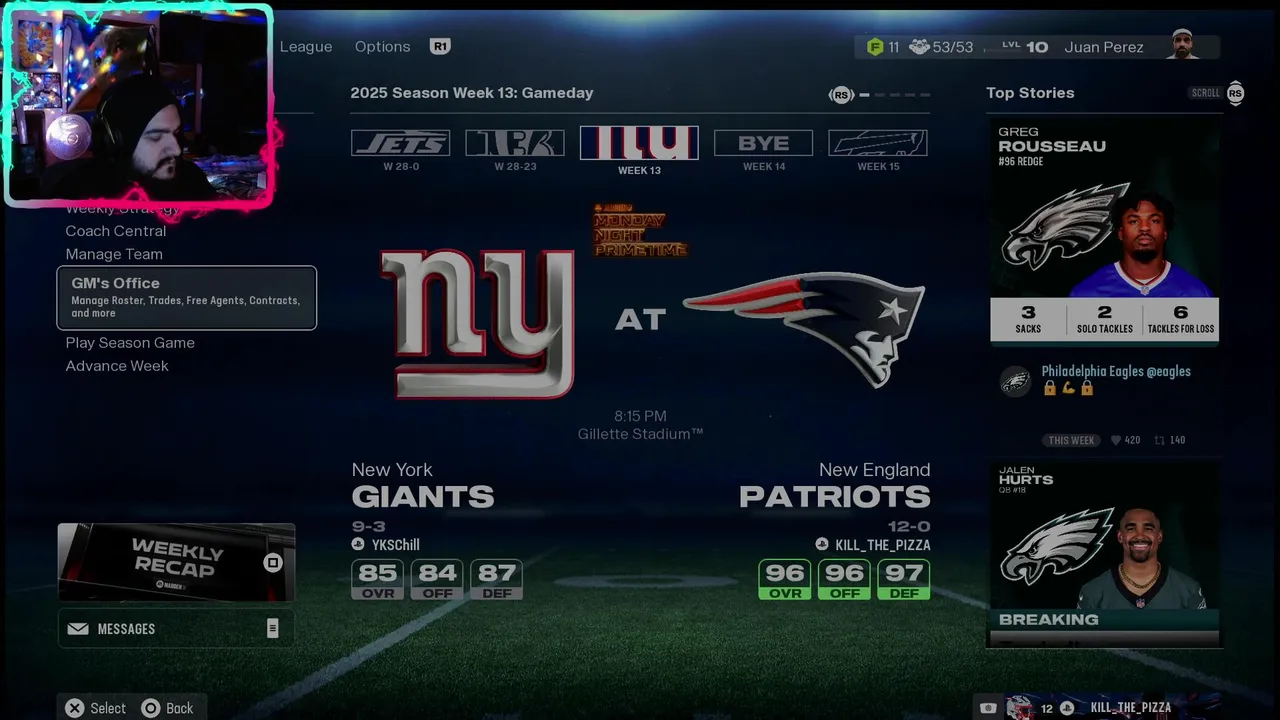Viewport: 1280px width, 720px height.
Task: Open Messages
Action: (x=176, y=629)
